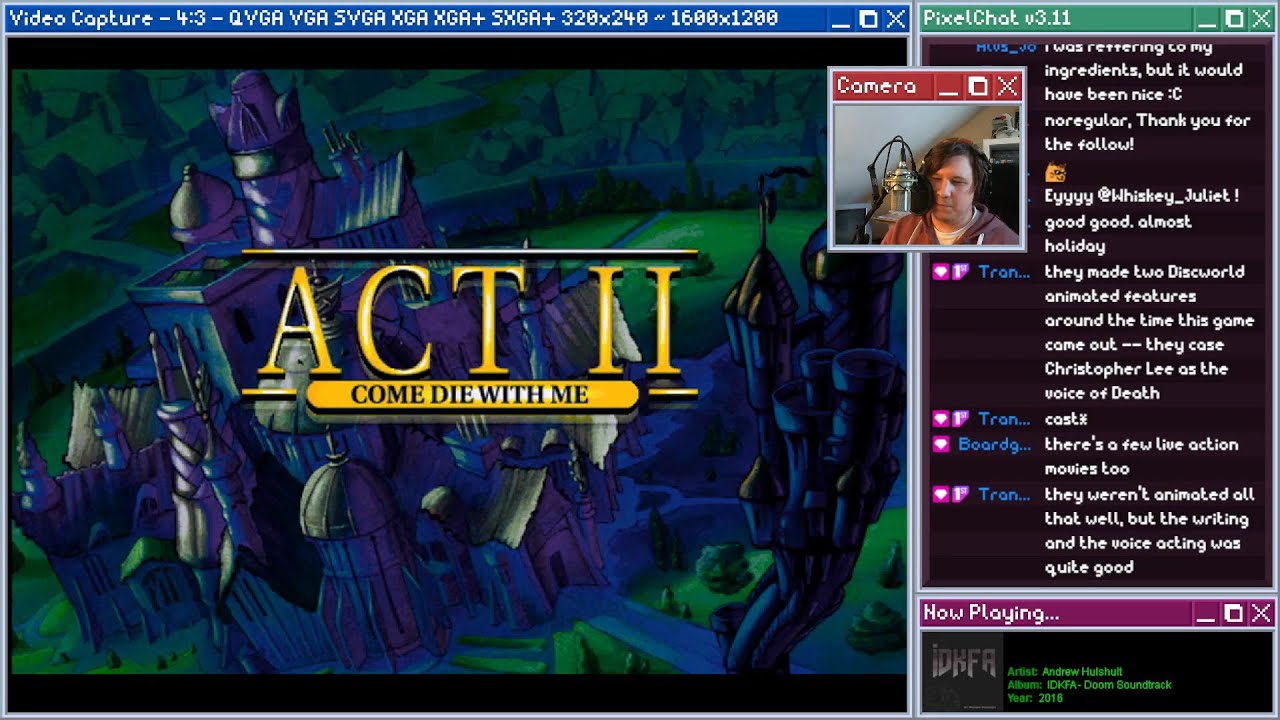
Task: Click '1st' badge beside 'they weren't animated all'
Action: 960,494
